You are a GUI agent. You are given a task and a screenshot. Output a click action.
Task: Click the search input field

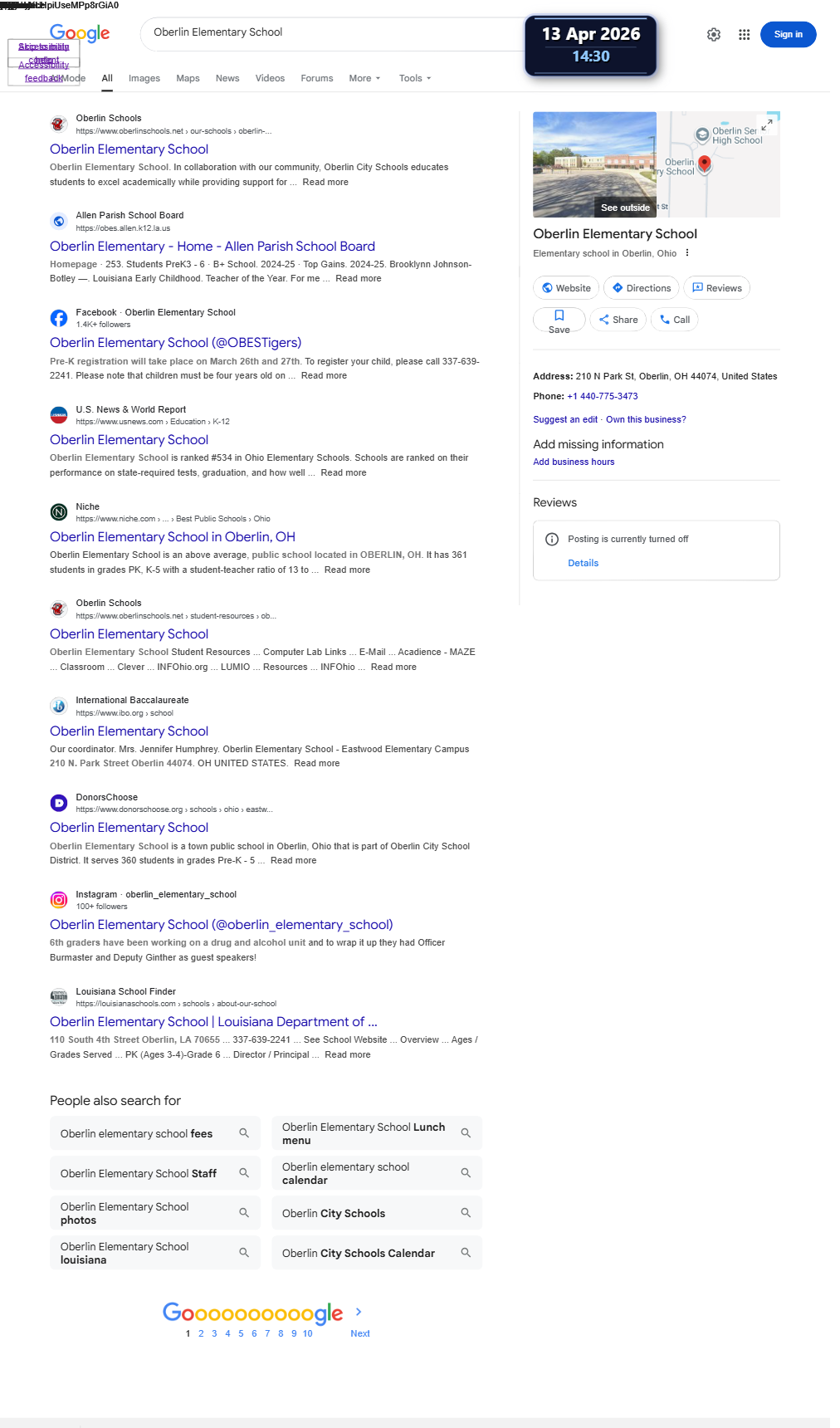[x=332, y=32]
